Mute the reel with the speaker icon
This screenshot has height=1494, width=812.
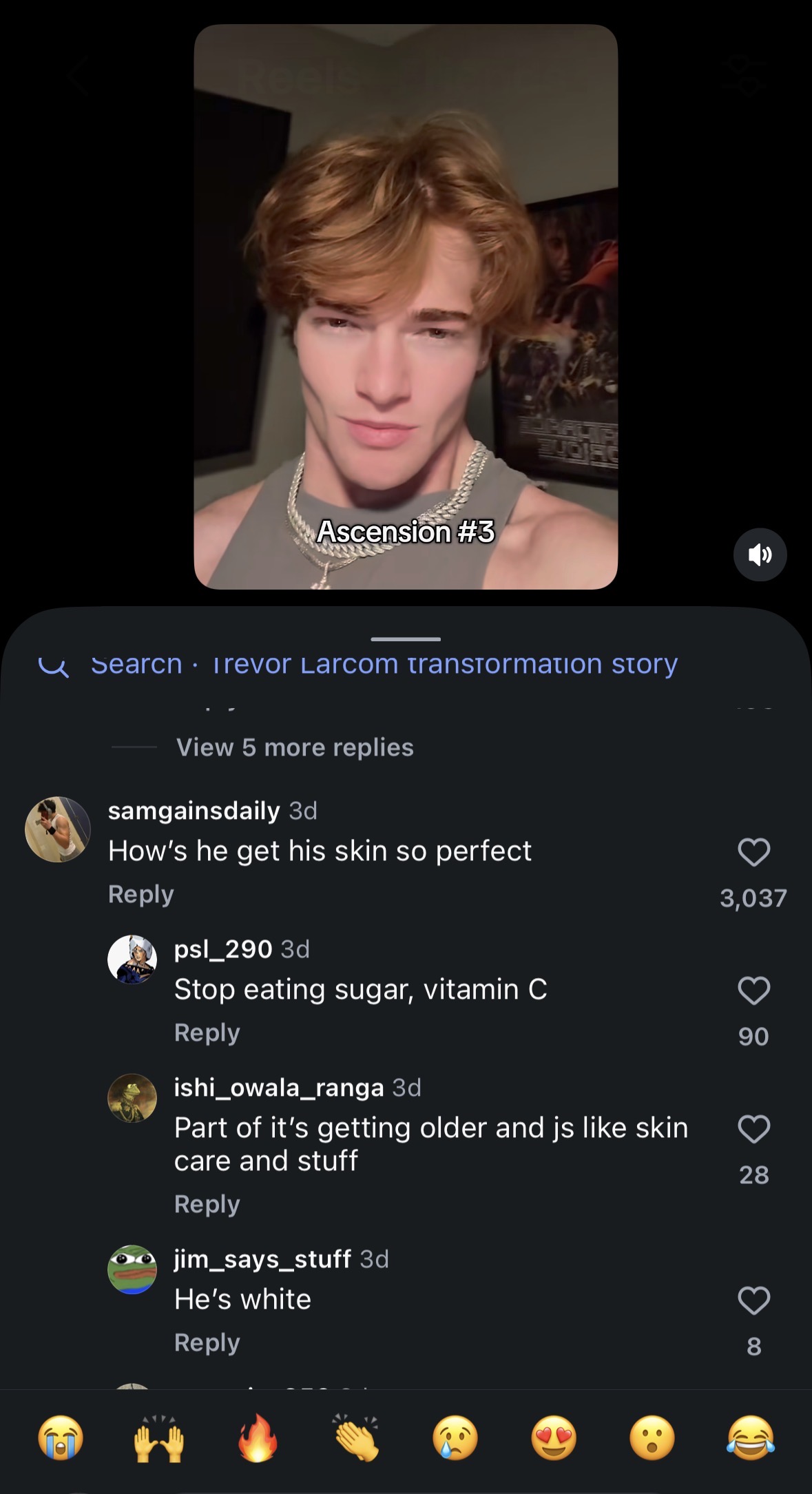[x=760, y=554]
